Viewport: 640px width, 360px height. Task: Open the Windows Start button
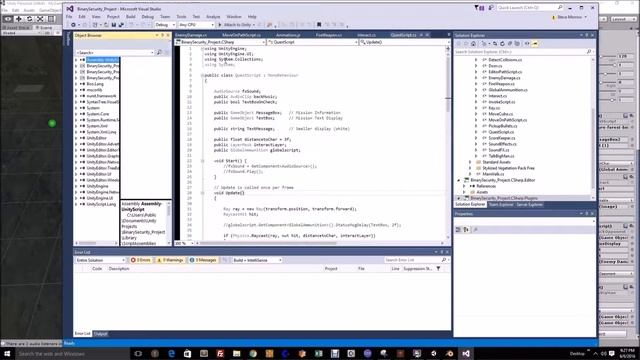point(7,353)
